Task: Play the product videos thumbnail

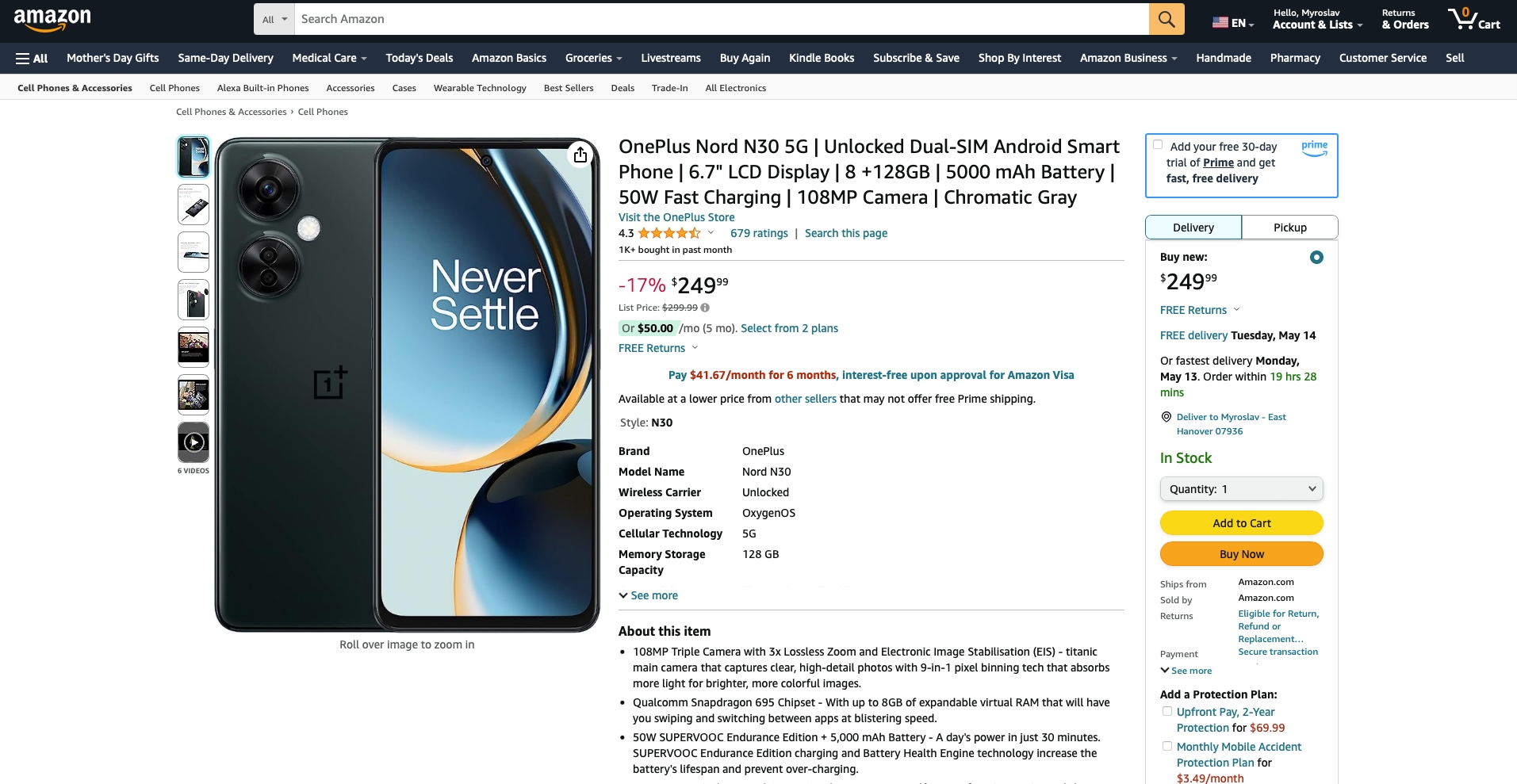Action: pyautogui.click(x=193, y=442)
